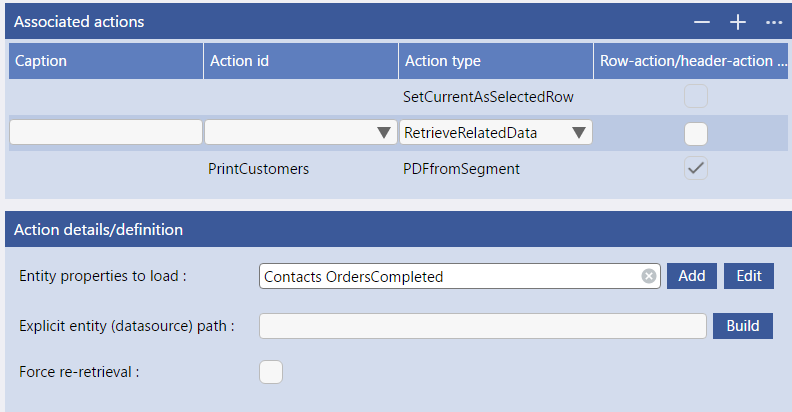The image size is (792, 412).
Task: Toggle row-action checkbox for SetCurrentAsSelectedRow
Action: click(x=696, y=96)
